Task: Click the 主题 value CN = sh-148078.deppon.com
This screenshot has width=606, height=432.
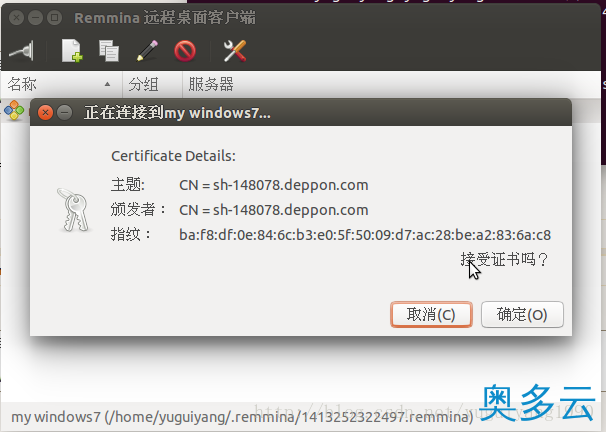Action: coord(274,185)
